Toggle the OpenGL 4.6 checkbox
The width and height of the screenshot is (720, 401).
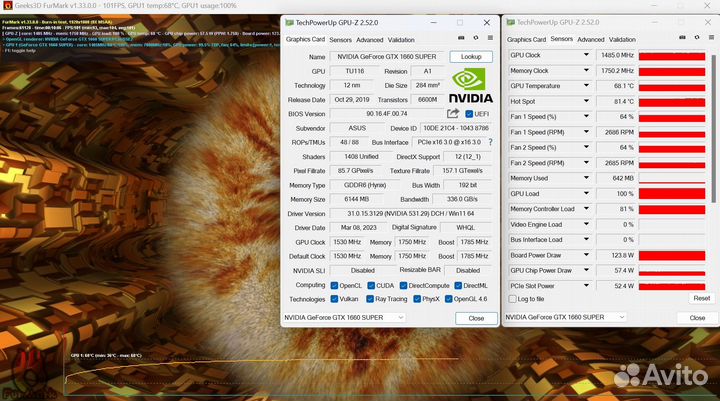449,299
